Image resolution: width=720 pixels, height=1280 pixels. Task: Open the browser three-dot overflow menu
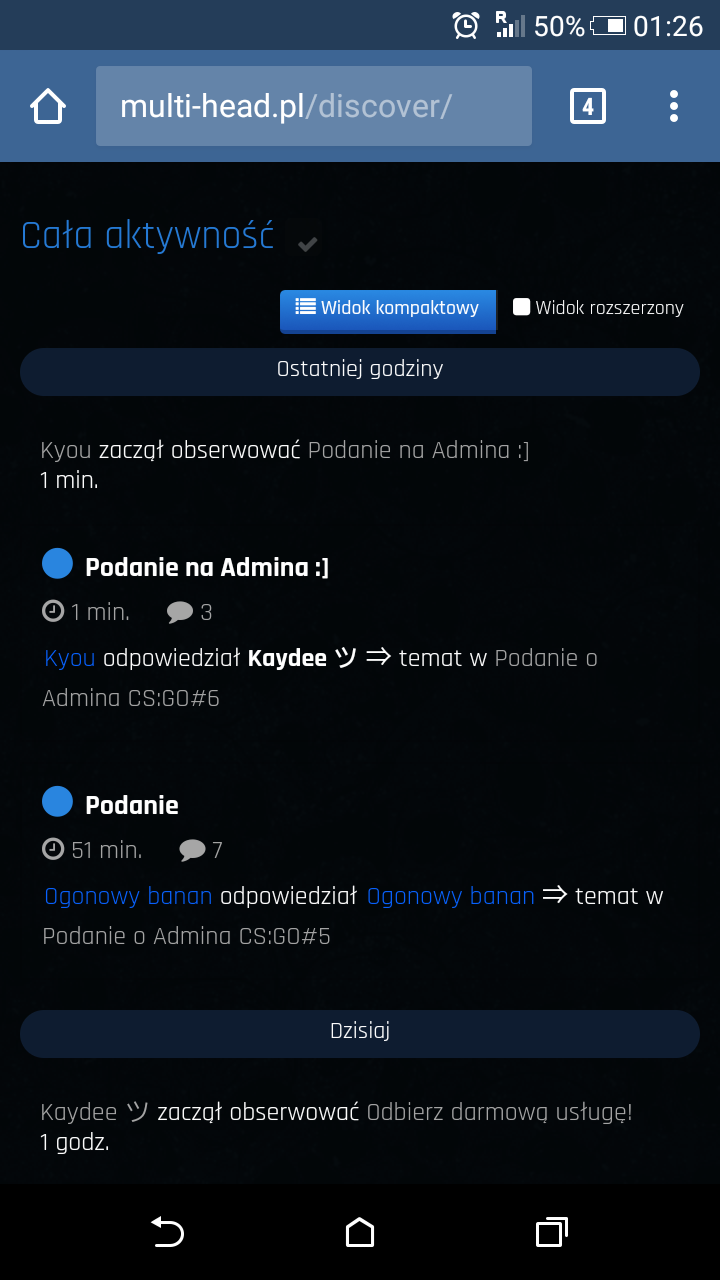pos(674,106)
